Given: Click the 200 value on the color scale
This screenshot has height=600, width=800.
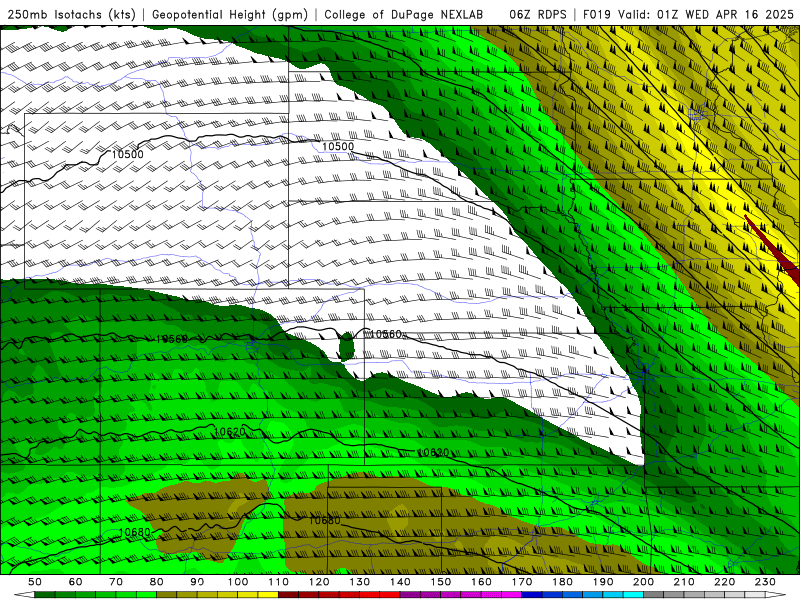Looking at the screenshot, I should pos(644,582).
